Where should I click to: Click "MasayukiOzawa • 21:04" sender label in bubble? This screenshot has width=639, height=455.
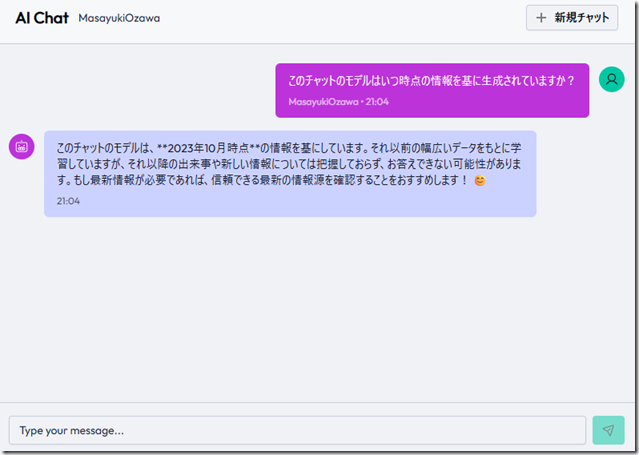pos(338,102)
